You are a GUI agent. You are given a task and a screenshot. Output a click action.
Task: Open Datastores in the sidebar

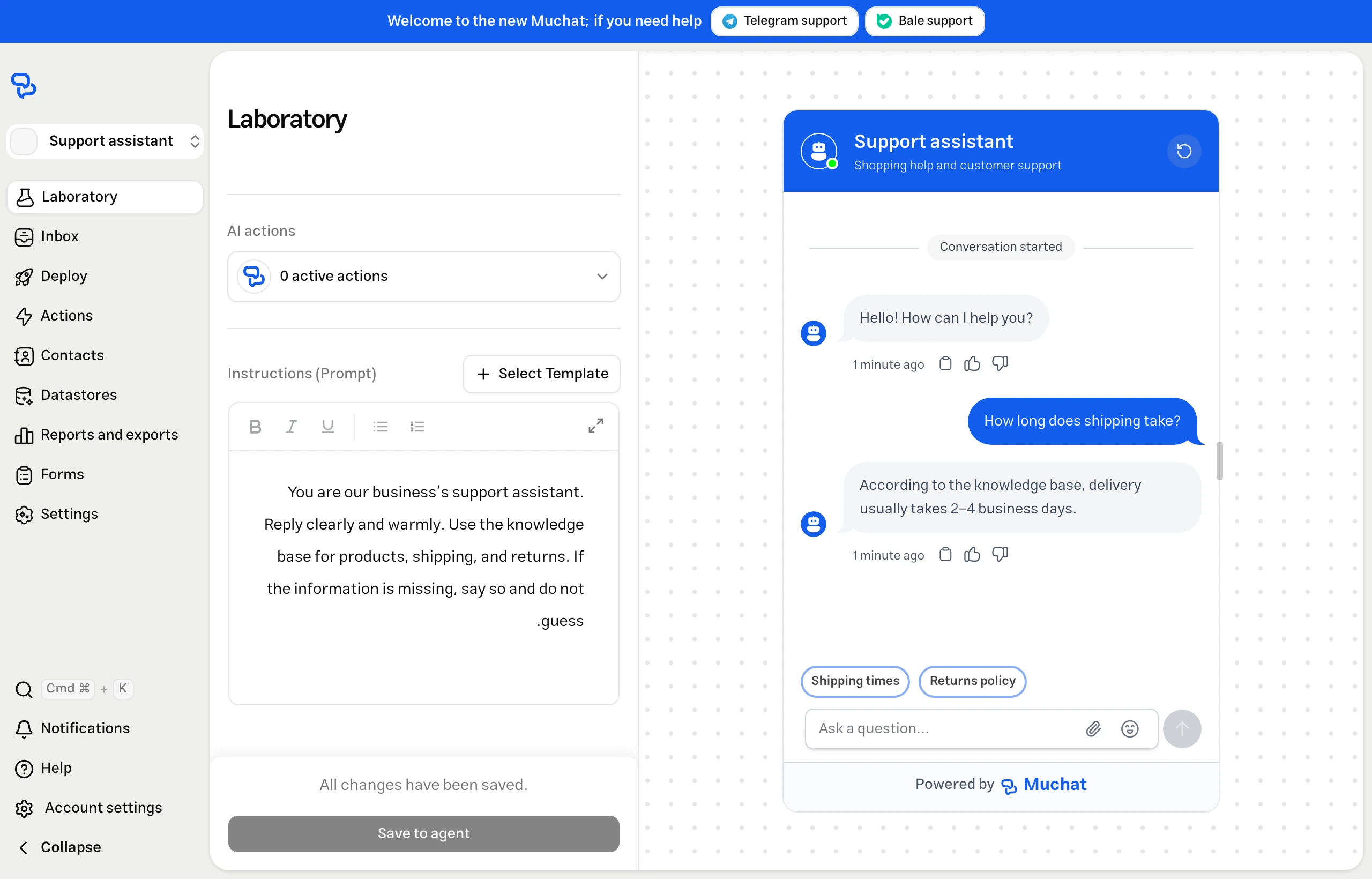pyautogui.click(x=105, y=395)
